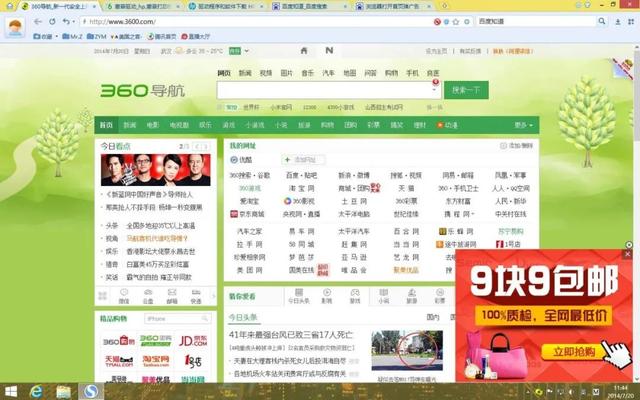Open the ZYM bookmark folder

coord(97,36)
